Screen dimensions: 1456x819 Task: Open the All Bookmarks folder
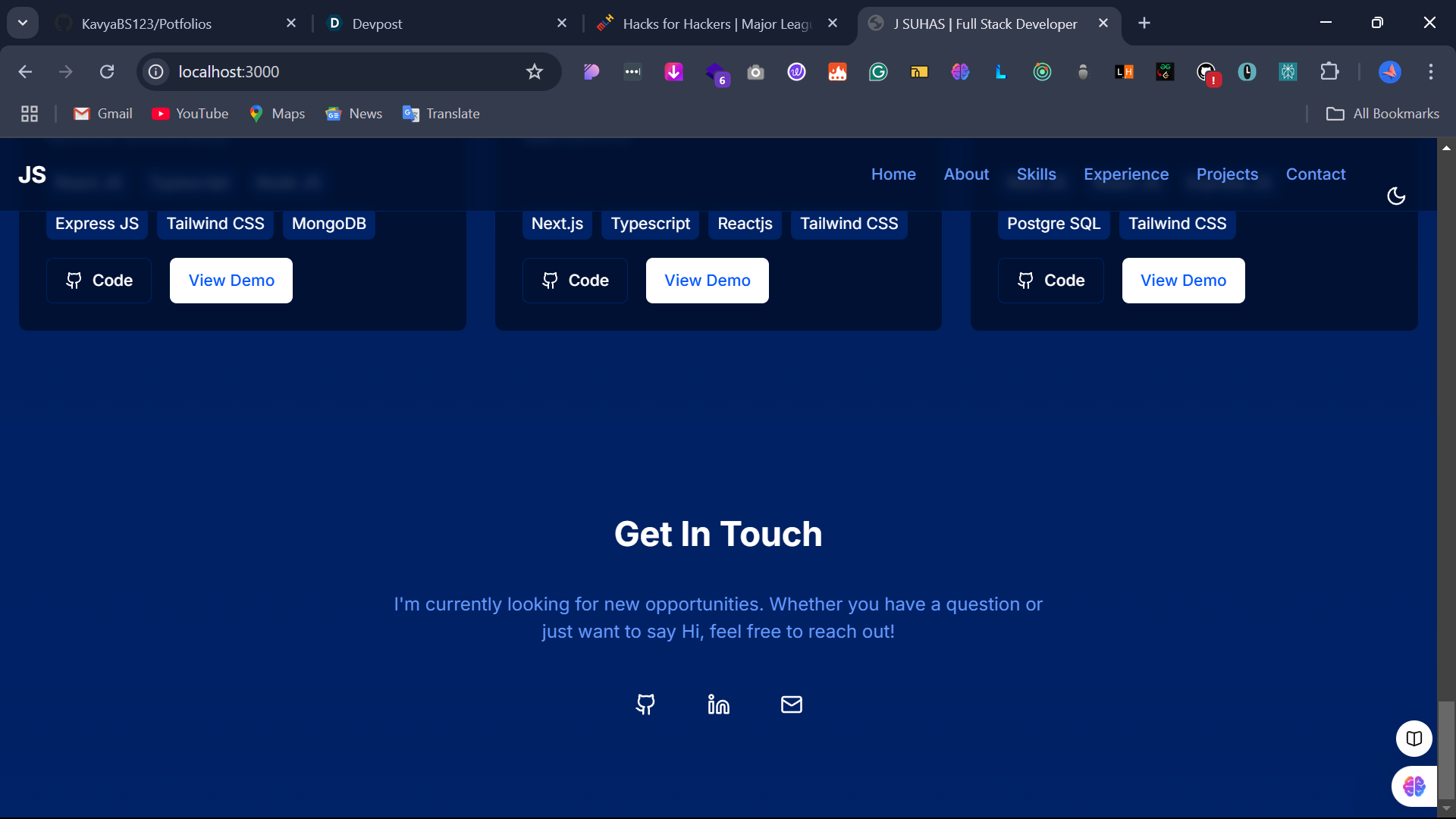pos(1382,114)
